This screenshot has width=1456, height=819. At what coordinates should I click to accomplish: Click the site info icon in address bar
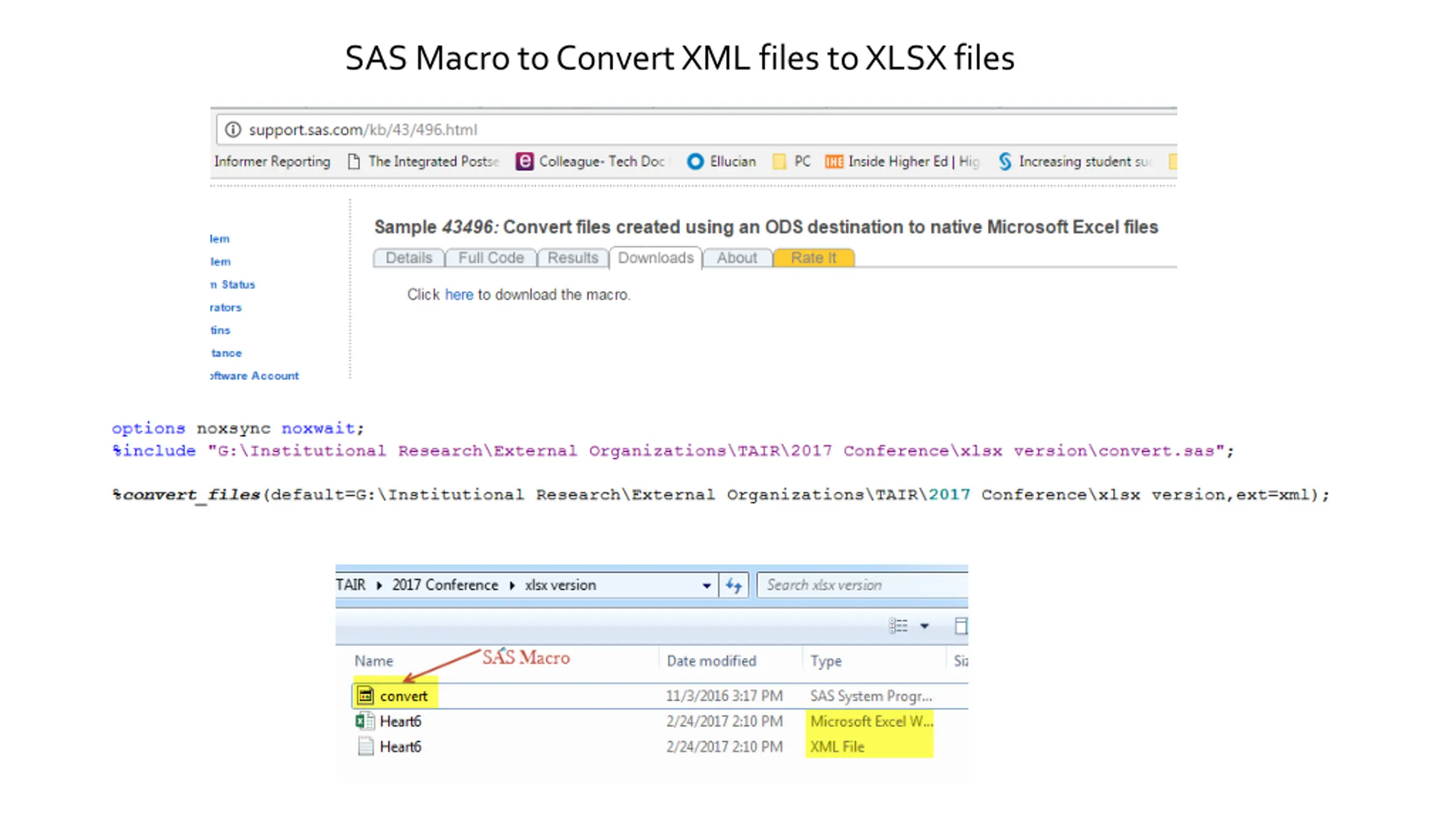(x=233, y=130)
